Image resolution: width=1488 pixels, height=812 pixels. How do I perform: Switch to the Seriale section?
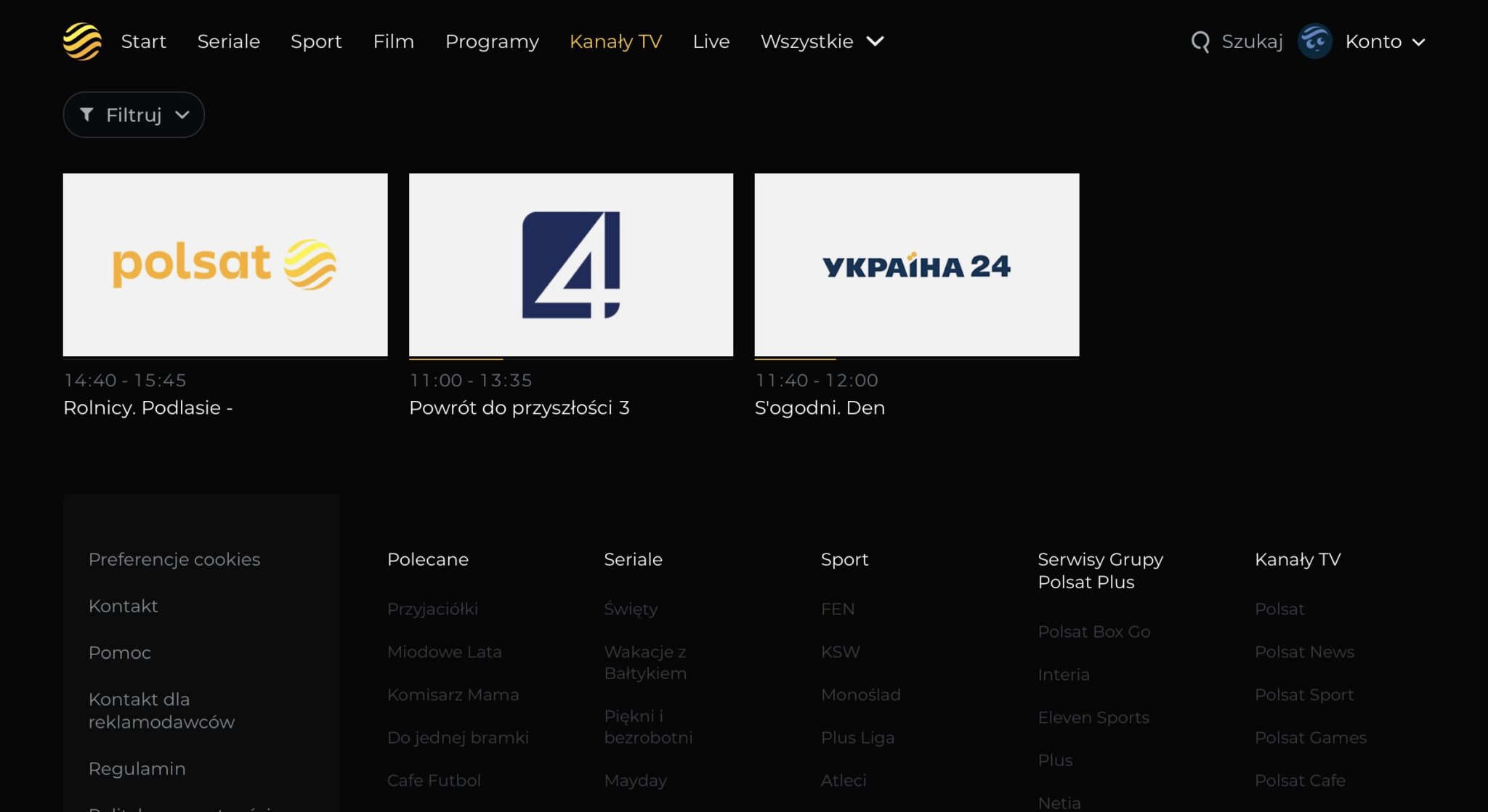[x=228, y=41]
